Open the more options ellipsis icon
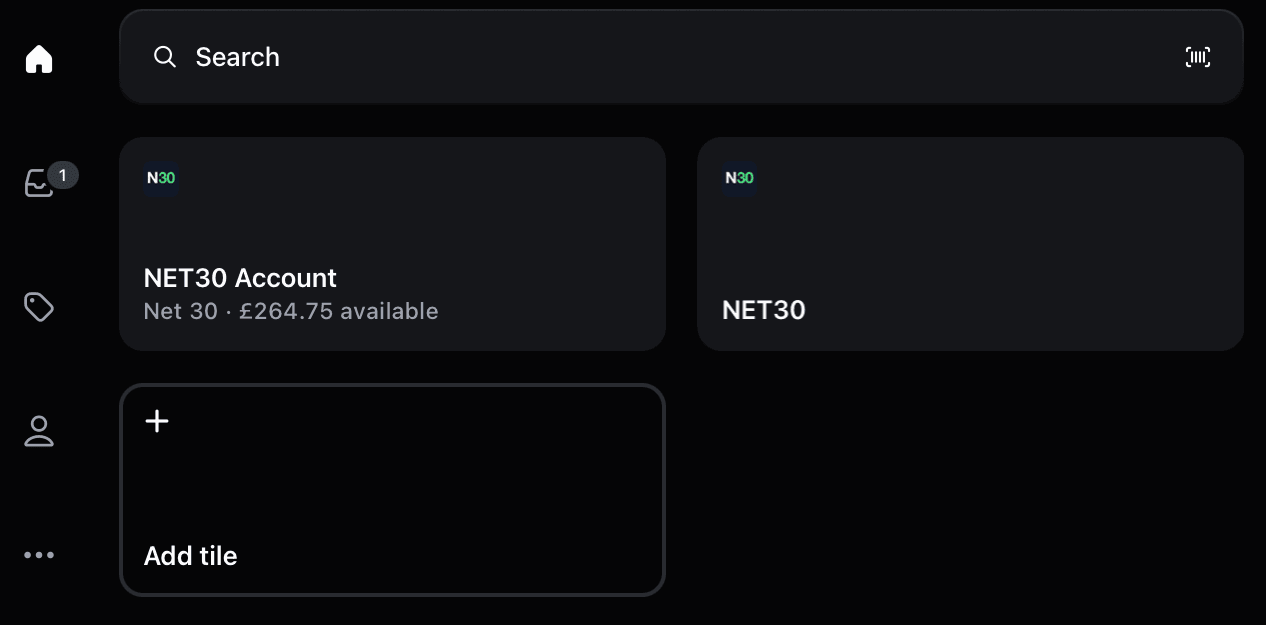 (38, 555)
